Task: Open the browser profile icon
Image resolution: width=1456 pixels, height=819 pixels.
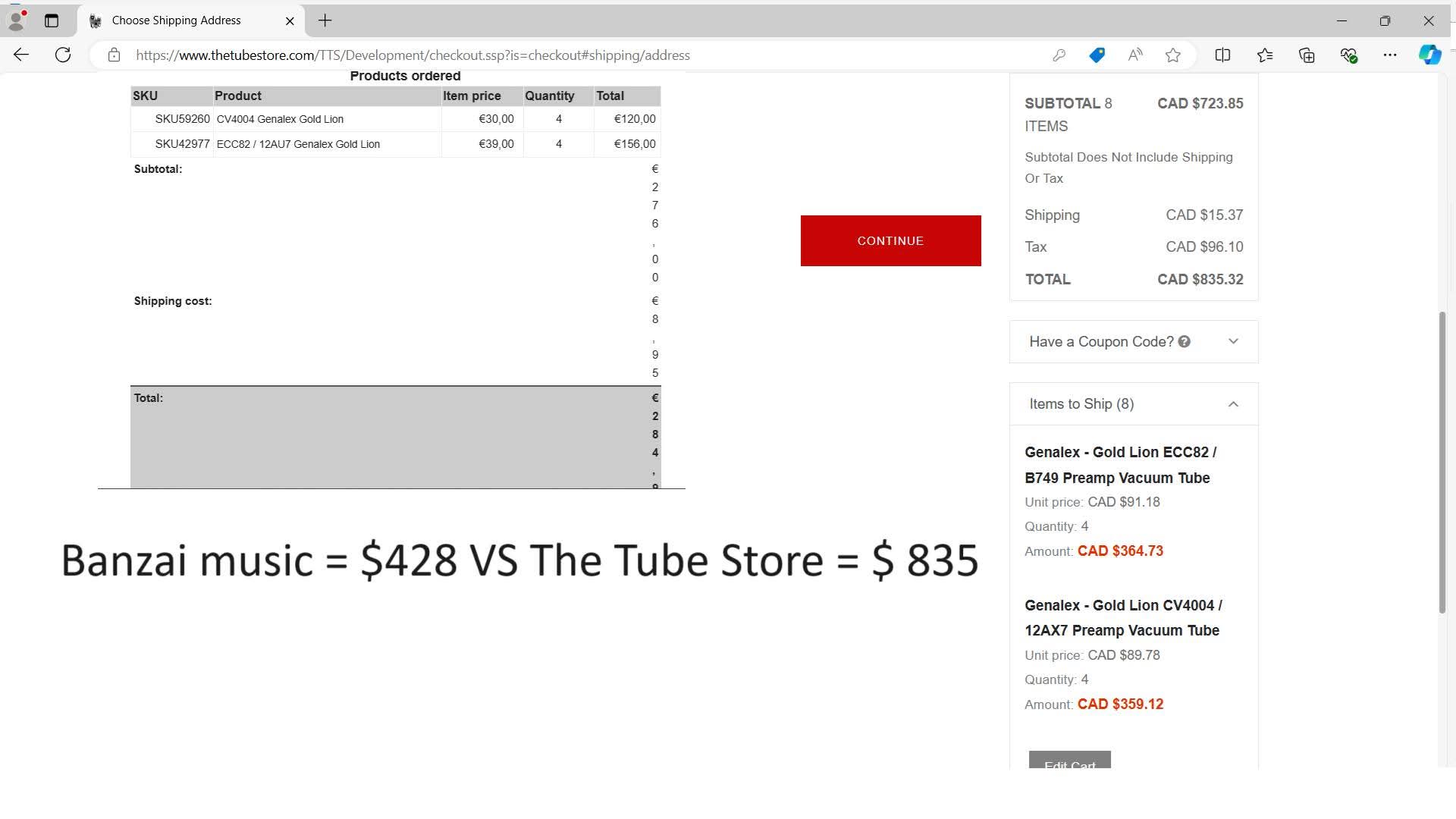Action: (16, 20)
